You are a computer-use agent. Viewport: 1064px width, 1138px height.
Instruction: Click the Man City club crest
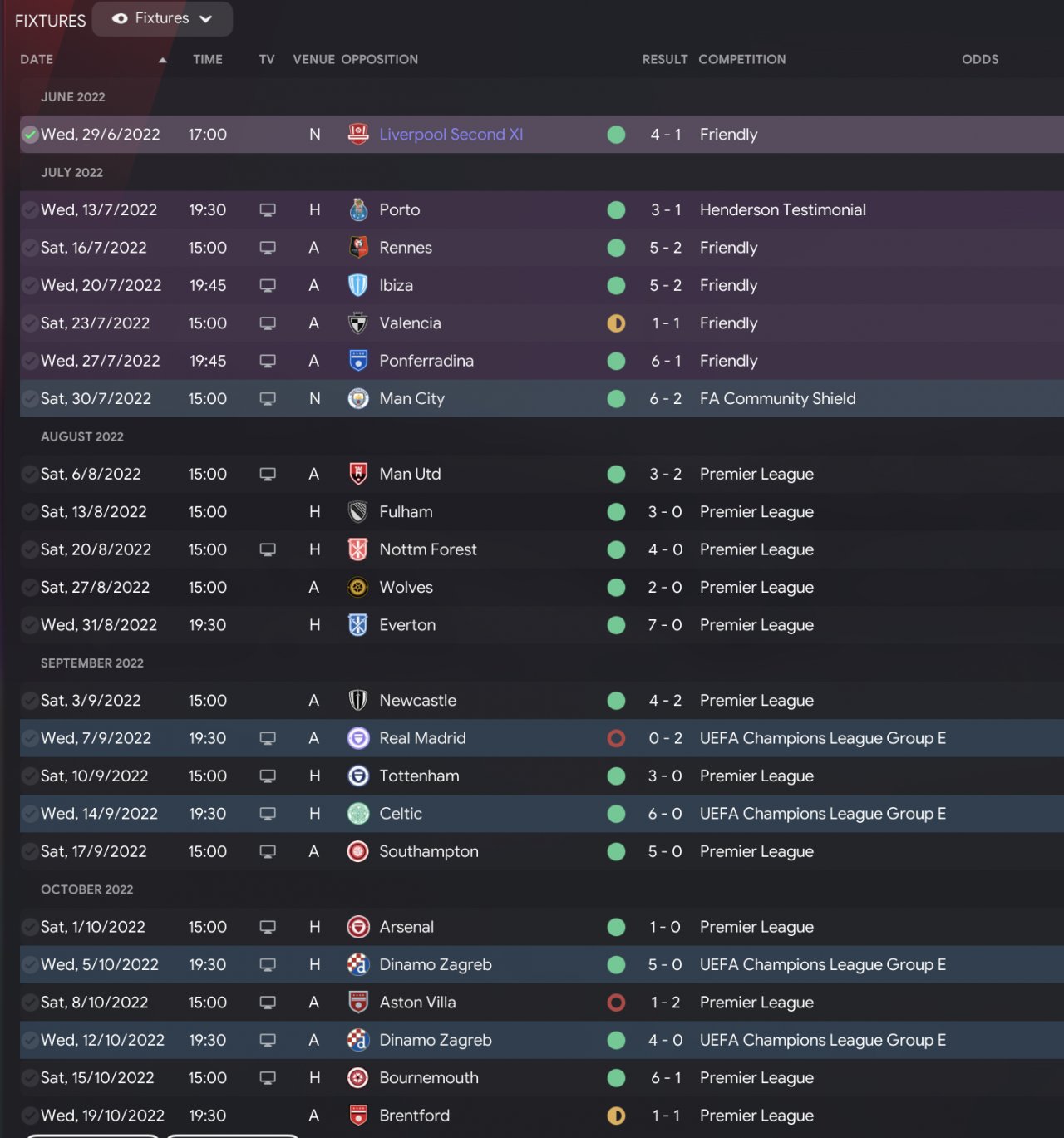(x=358, y=399)
